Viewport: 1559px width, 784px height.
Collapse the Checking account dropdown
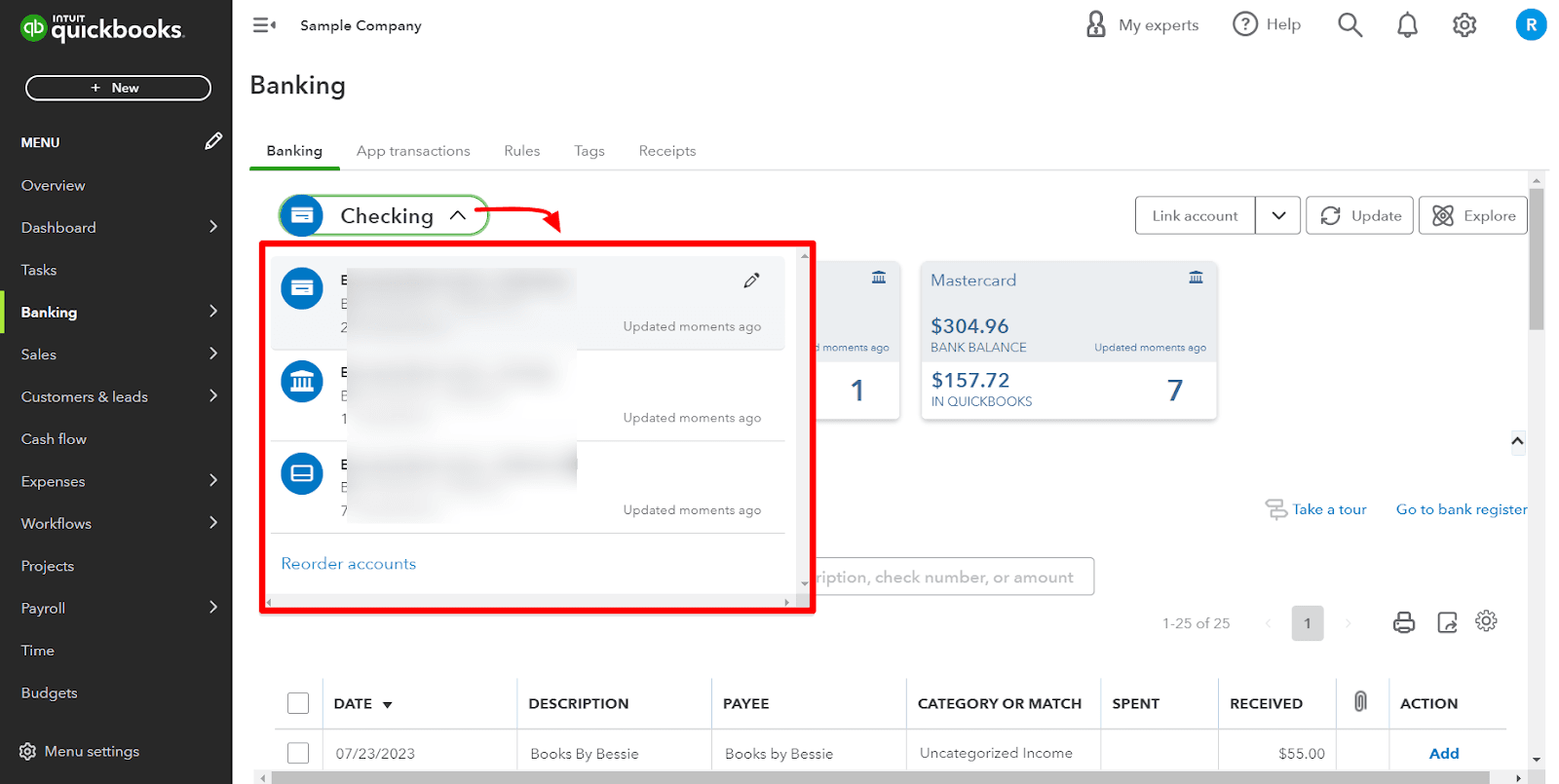(458, 215)
